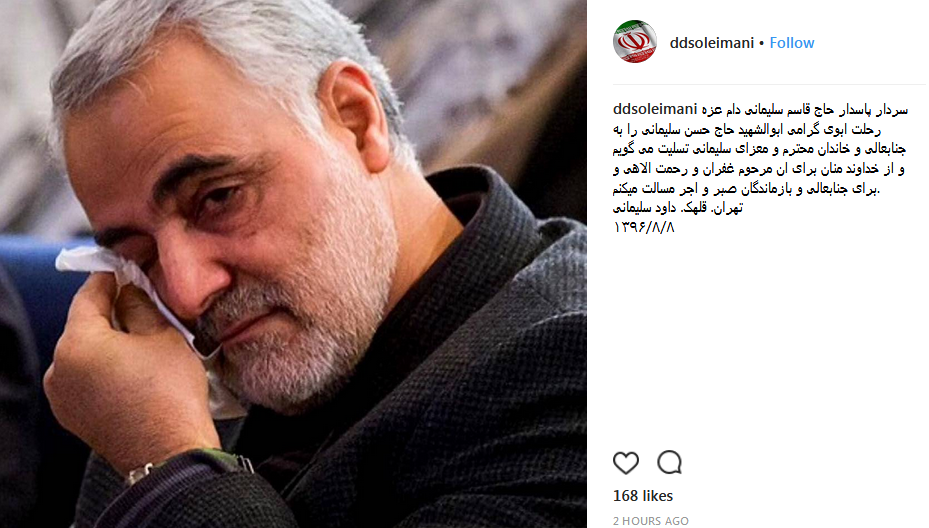
Task: Click caption line ending 'اجر مسالت میکنم'
Action: 747,188
